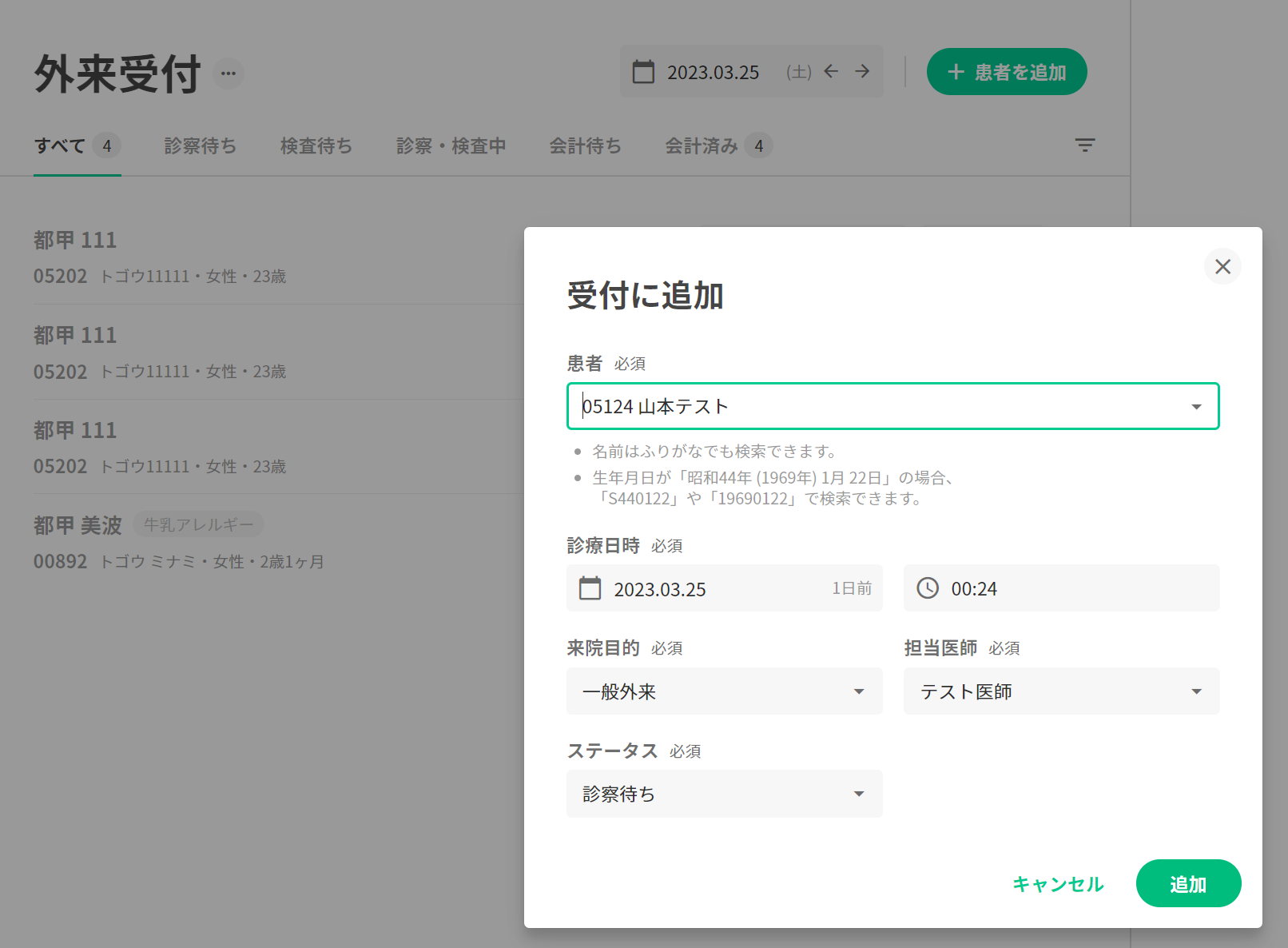This screenshot has height=948, width=1288.
Task: Select the 検査待ち tab
Action: click(316, 146)
